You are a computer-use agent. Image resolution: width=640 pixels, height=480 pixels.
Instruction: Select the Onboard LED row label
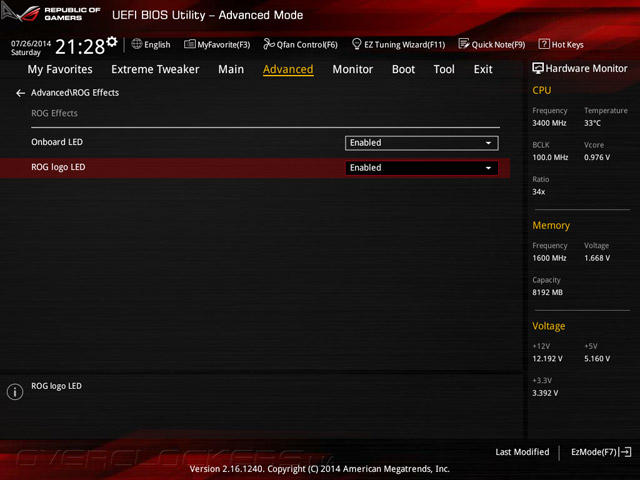click(x=57, y=142)
